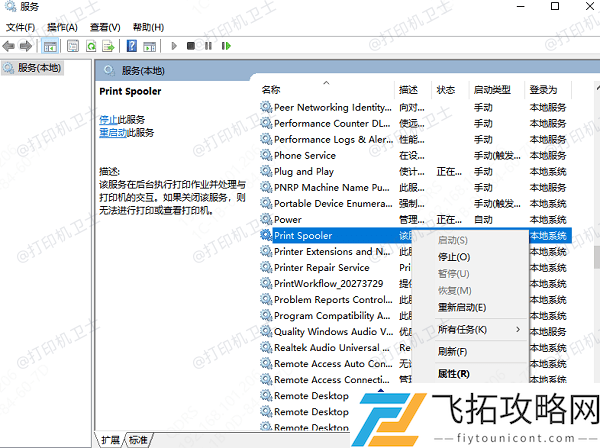Expand 所有任务(K) submenu arrow
The height and width of the screenshot is (448, 600).
coord(518,329)
